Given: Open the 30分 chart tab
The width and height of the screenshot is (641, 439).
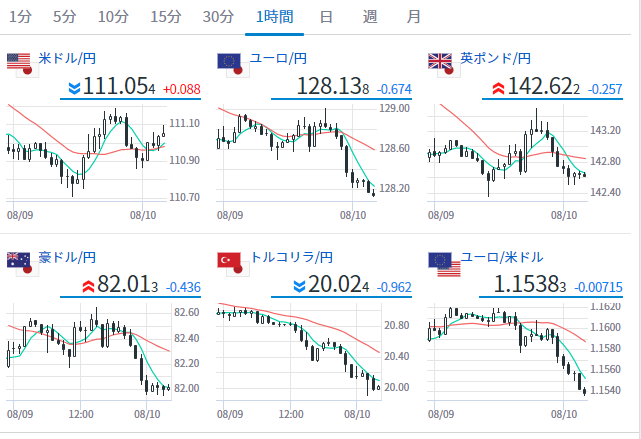Looking at the screenshot, I should 218,17.
